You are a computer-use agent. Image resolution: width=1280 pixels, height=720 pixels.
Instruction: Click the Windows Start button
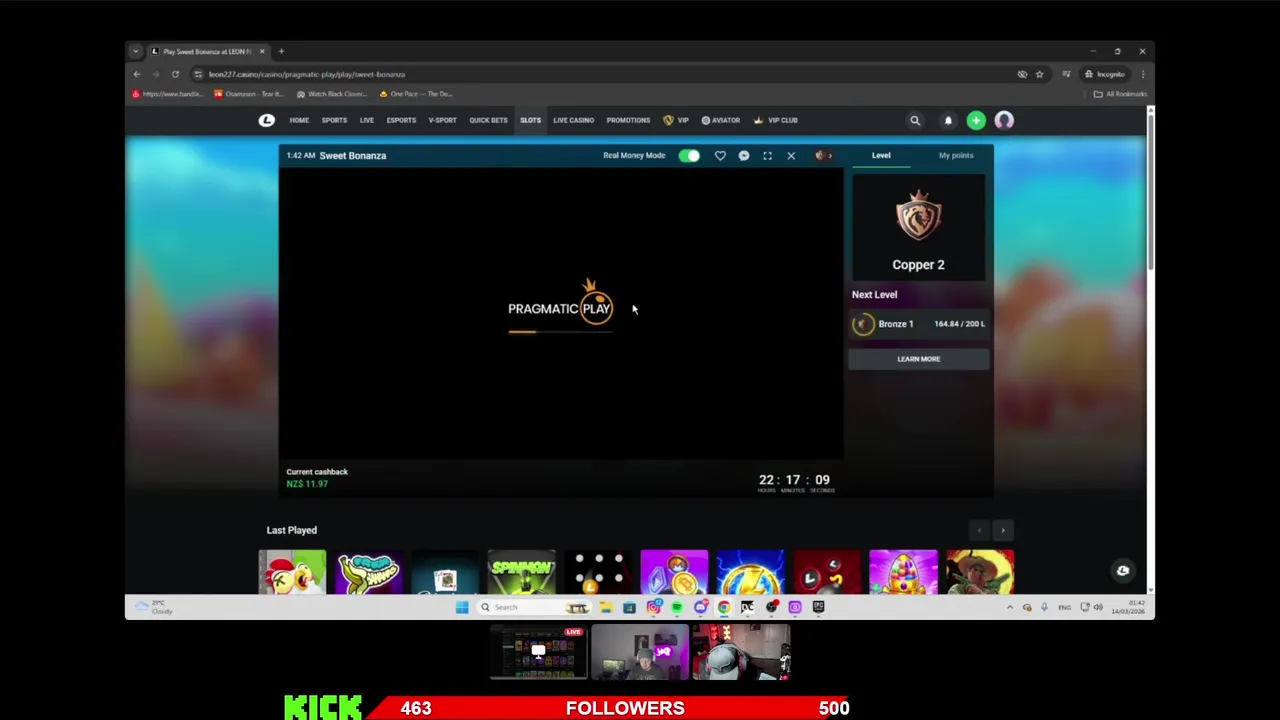pyautogui.click(x=462, y=607)
